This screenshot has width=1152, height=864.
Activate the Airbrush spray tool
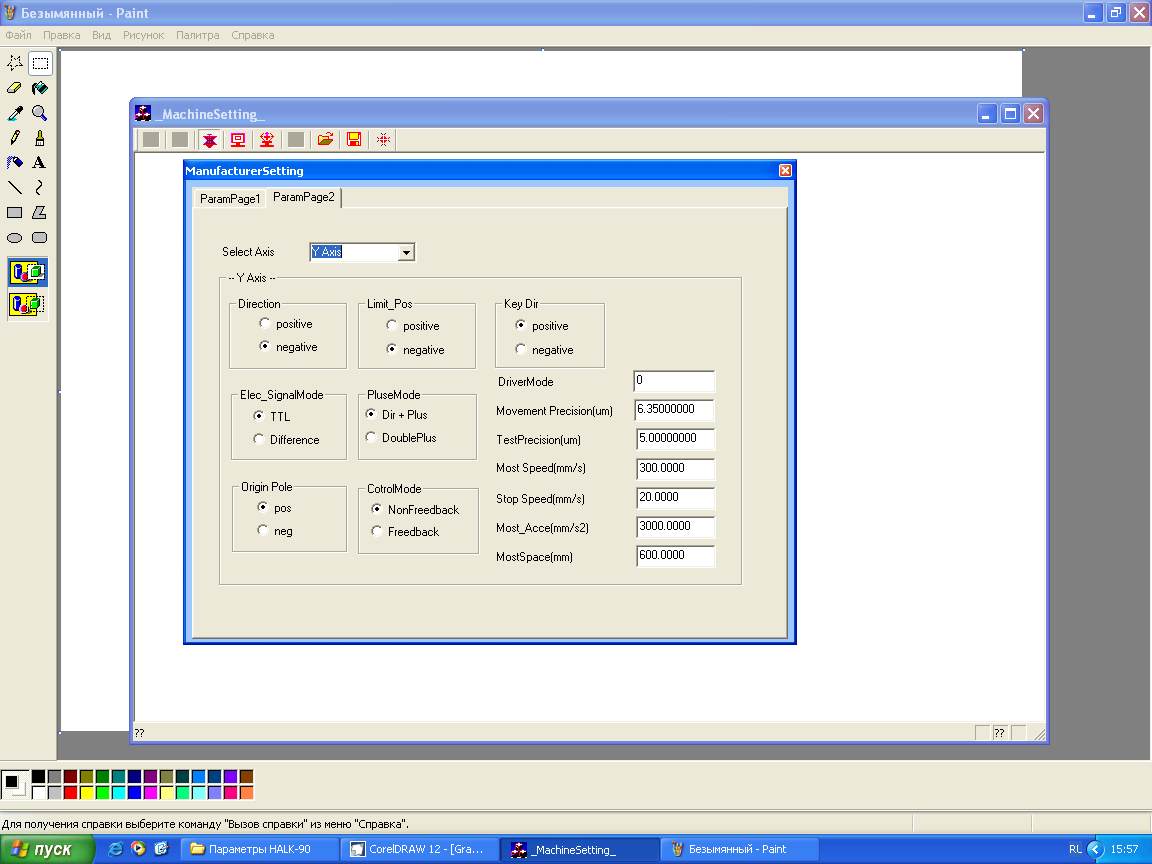coord(15,163)
